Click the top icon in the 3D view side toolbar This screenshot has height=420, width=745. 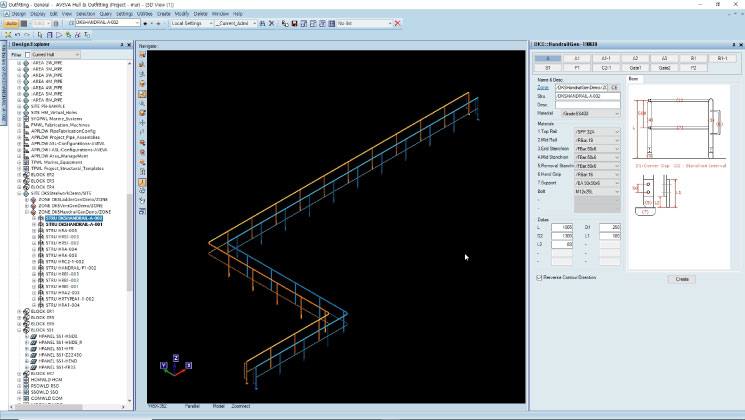142,55
